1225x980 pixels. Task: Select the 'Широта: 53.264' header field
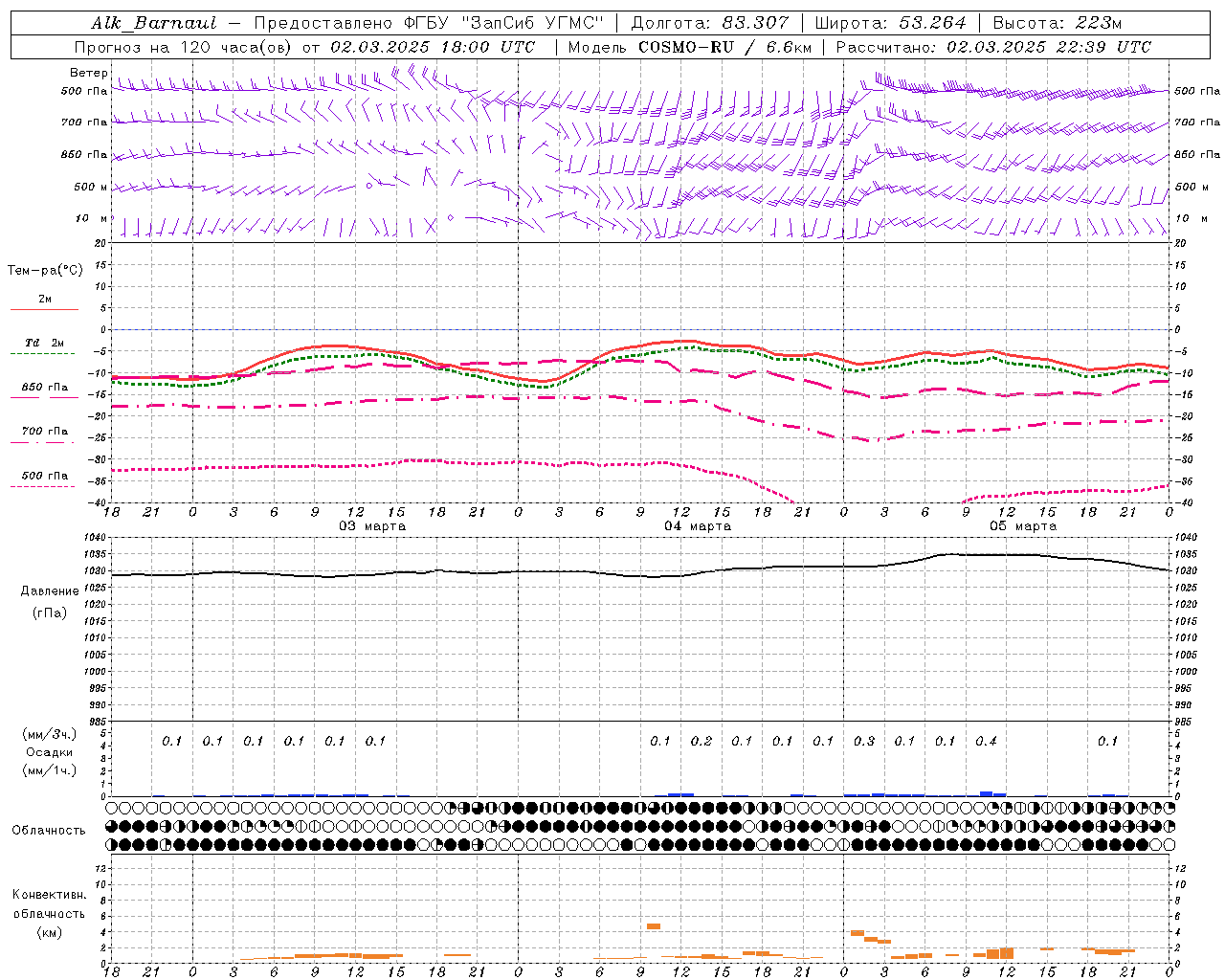(x=891, y=23)
